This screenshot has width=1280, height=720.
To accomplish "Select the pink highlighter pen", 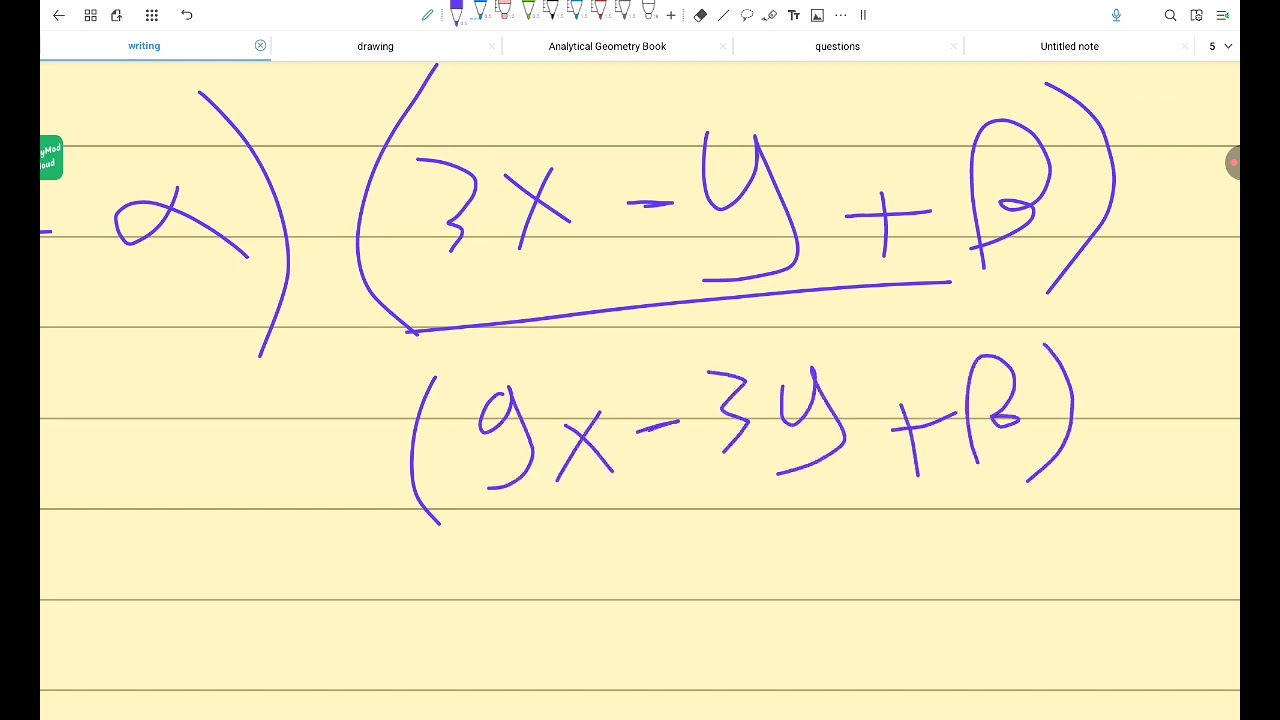I will (504, 12).
